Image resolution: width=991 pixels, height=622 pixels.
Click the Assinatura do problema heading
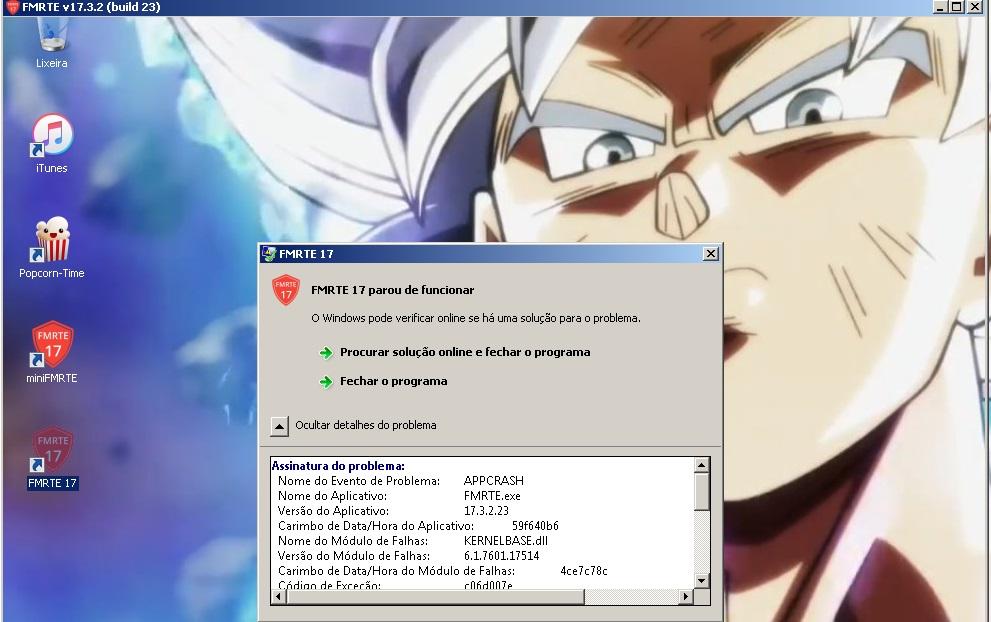click(338, 466)
